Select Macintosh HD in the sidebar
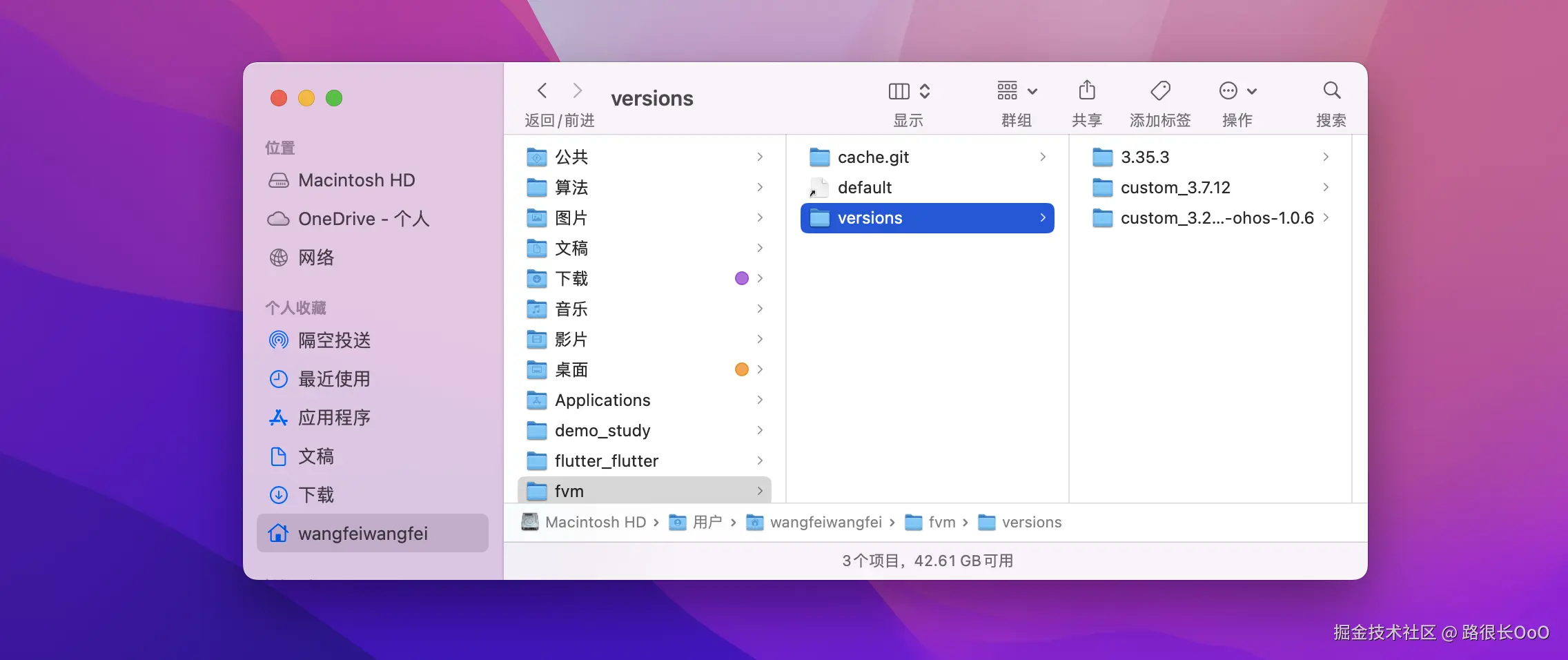The height and width of the screenshot is (660, 1568). (x=373, y=180)
